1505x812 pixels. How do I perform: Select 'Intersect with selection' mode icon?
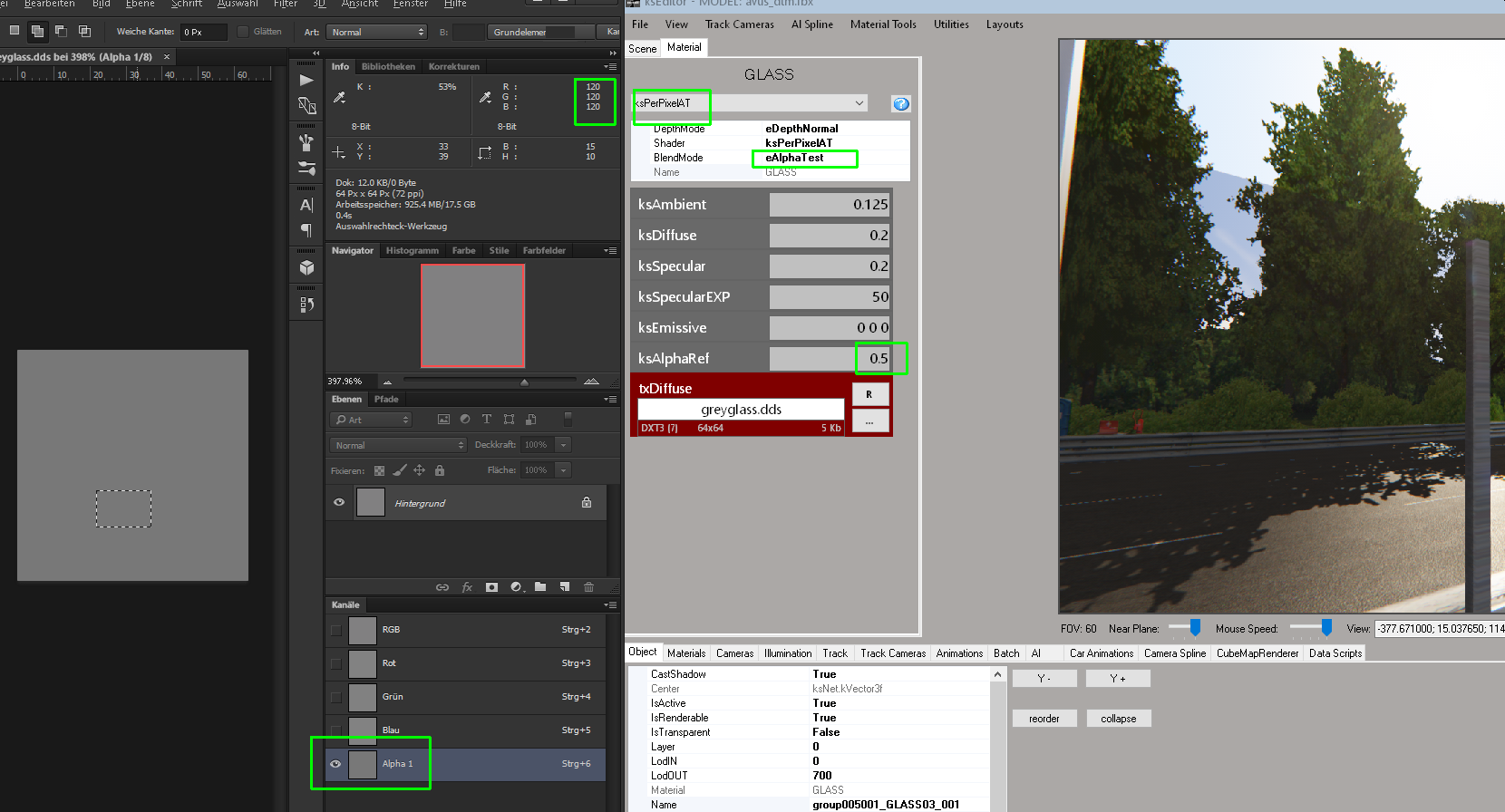point(84,31)
